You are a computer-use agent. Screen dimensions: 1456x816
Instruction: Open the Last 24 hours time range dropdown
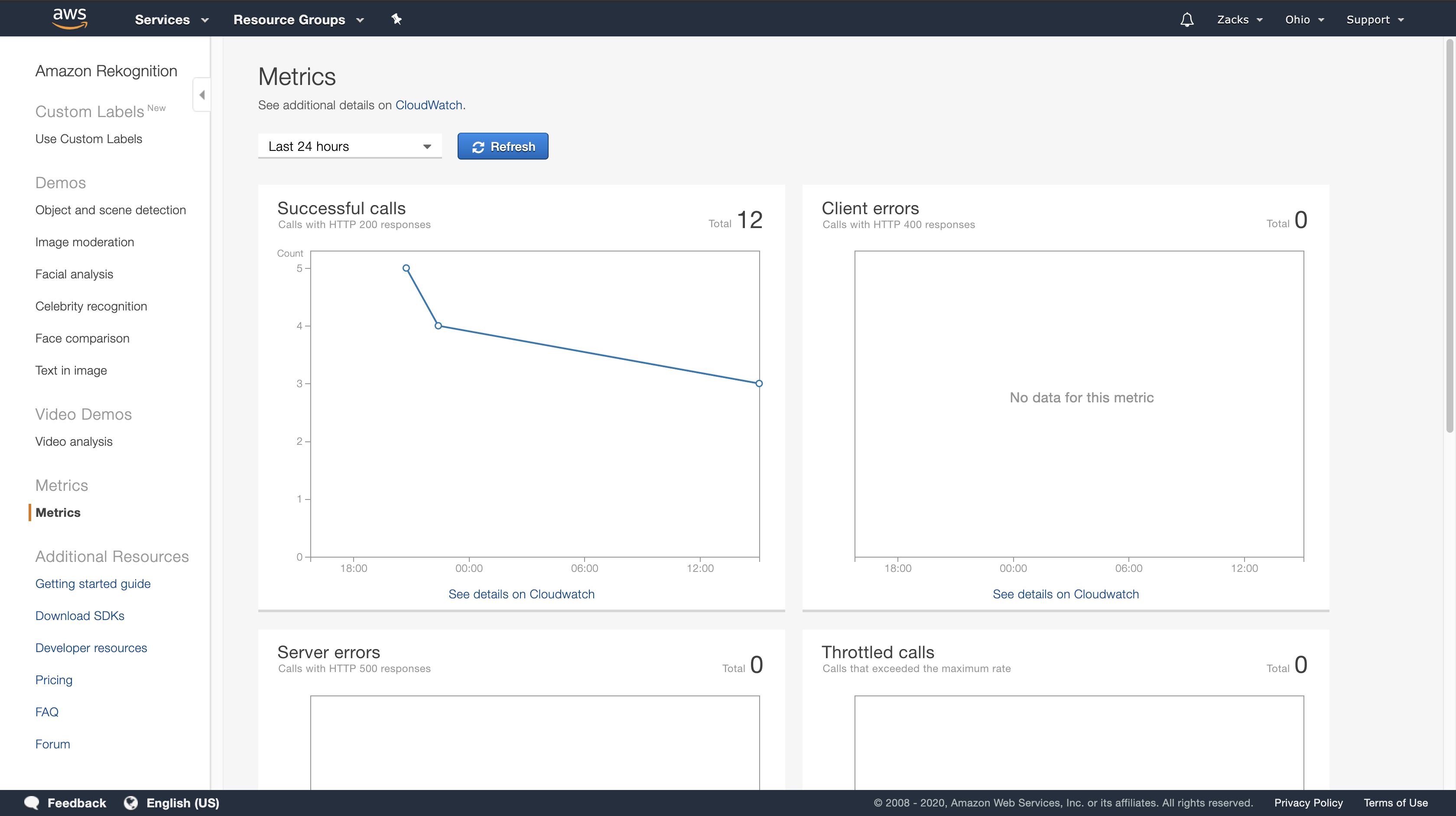click(x=349, y=147)
